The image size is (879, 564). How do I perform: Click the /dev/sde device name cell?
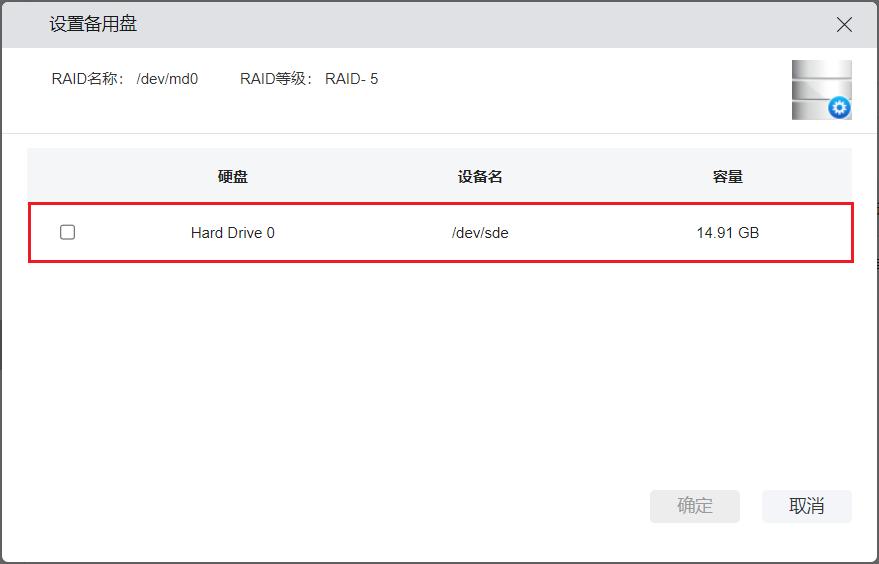(480, 233)
